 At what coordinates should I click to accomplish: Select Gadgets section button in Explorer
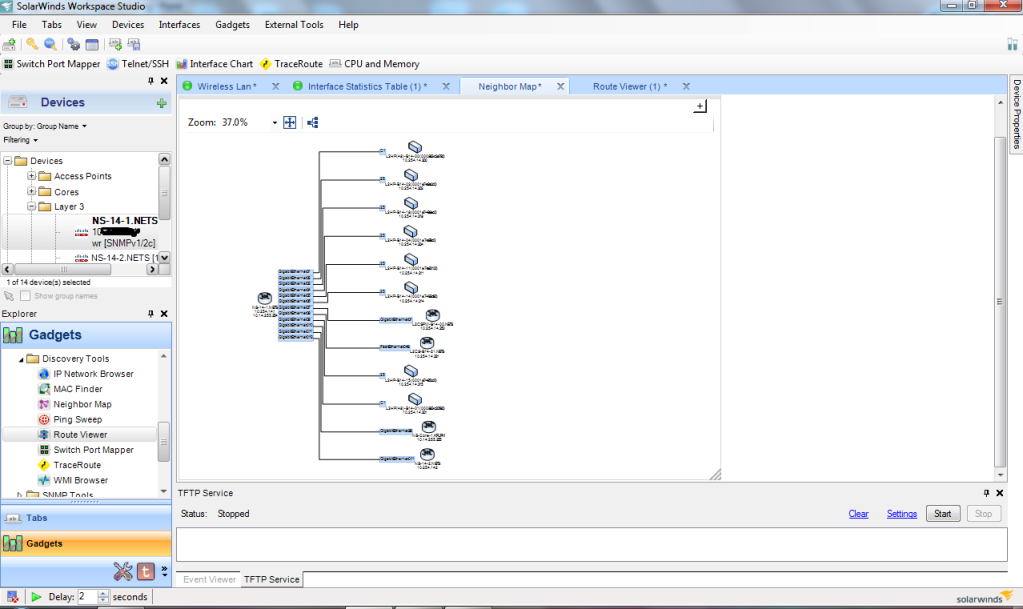(85, 543)
